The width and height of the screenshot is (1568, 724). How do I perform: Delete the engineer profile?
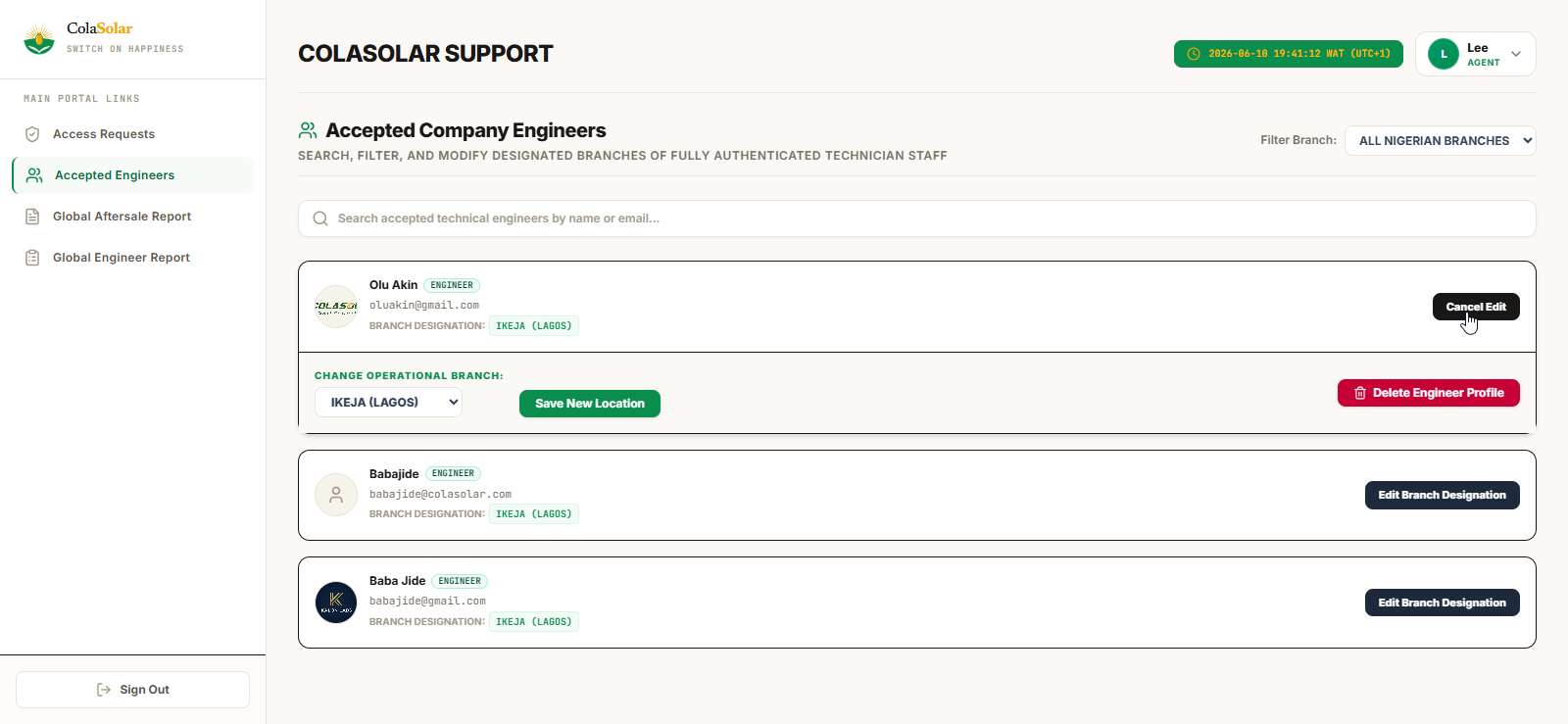coord(1429,393)
